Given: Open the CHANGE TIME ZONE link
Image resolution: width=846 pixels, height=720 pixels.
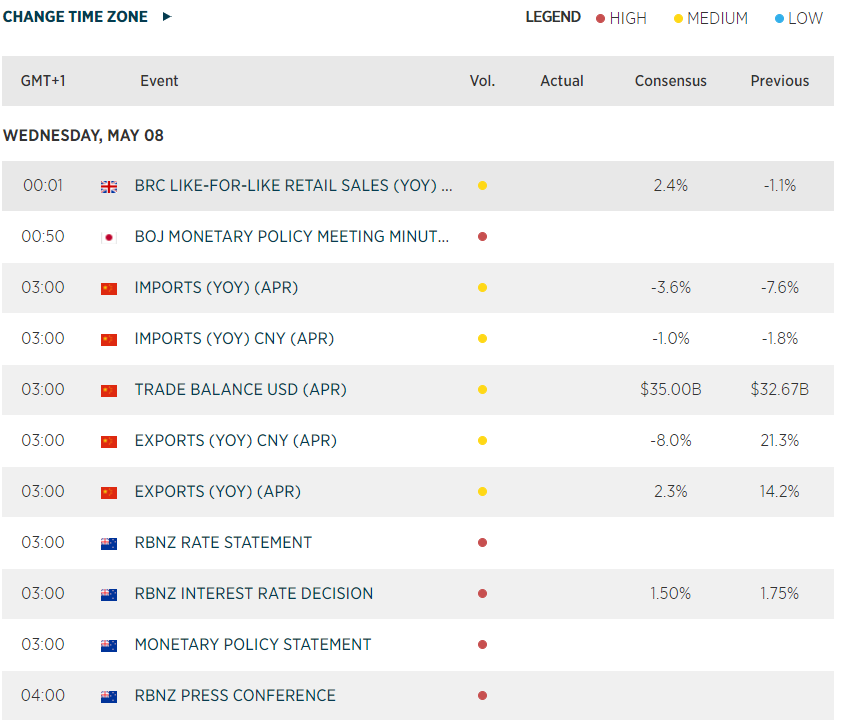Looking at the screenshot, I should 75,17.
